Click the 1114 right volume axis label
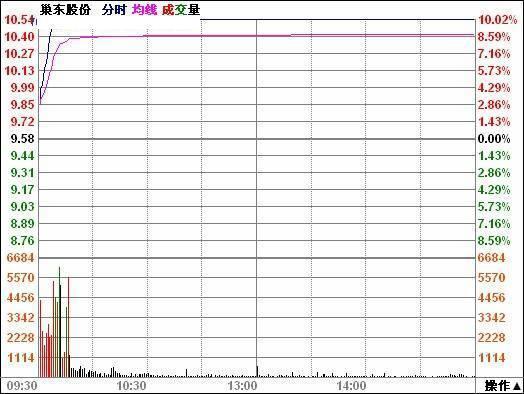This screenshot has width=524, height=394. [491, 358]
